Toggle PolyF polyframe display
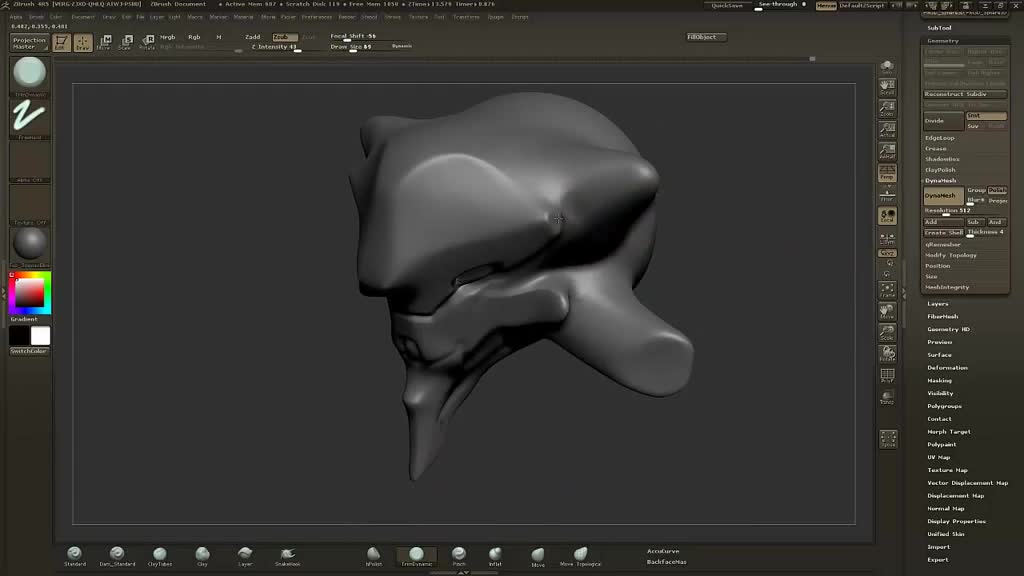This screenshot has width=1024, height=576. pos(887,376)
